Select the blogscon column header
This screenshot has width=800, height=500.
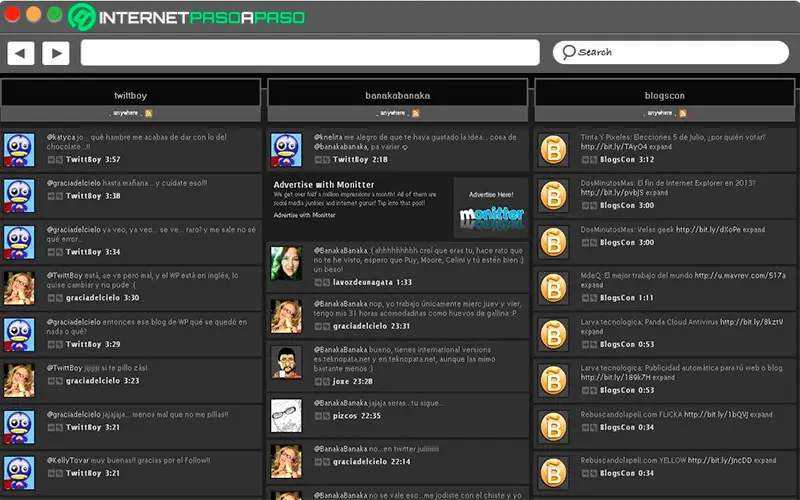coord(665,95)
